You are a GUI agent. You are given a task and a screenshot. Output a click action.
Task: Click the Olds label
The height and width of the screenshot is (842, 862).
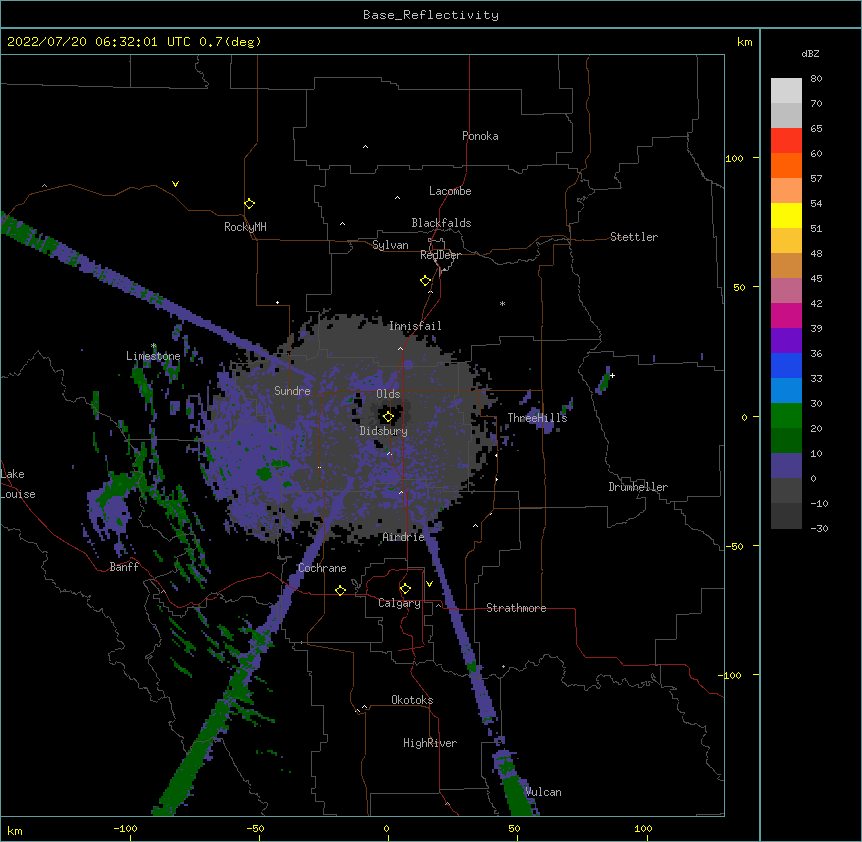coord(388,394)
